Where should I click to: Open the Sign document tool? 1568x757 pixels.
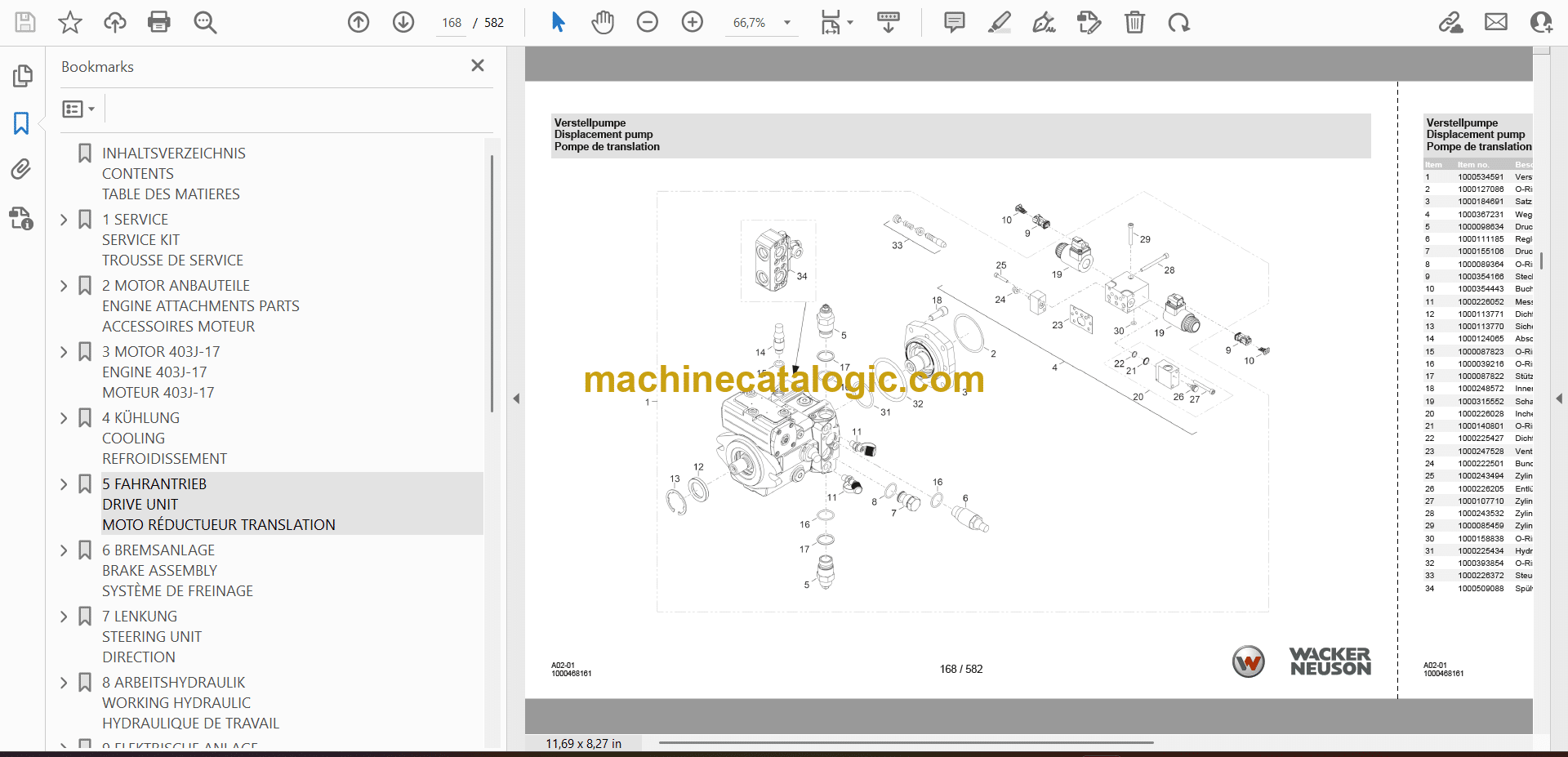1044,22
